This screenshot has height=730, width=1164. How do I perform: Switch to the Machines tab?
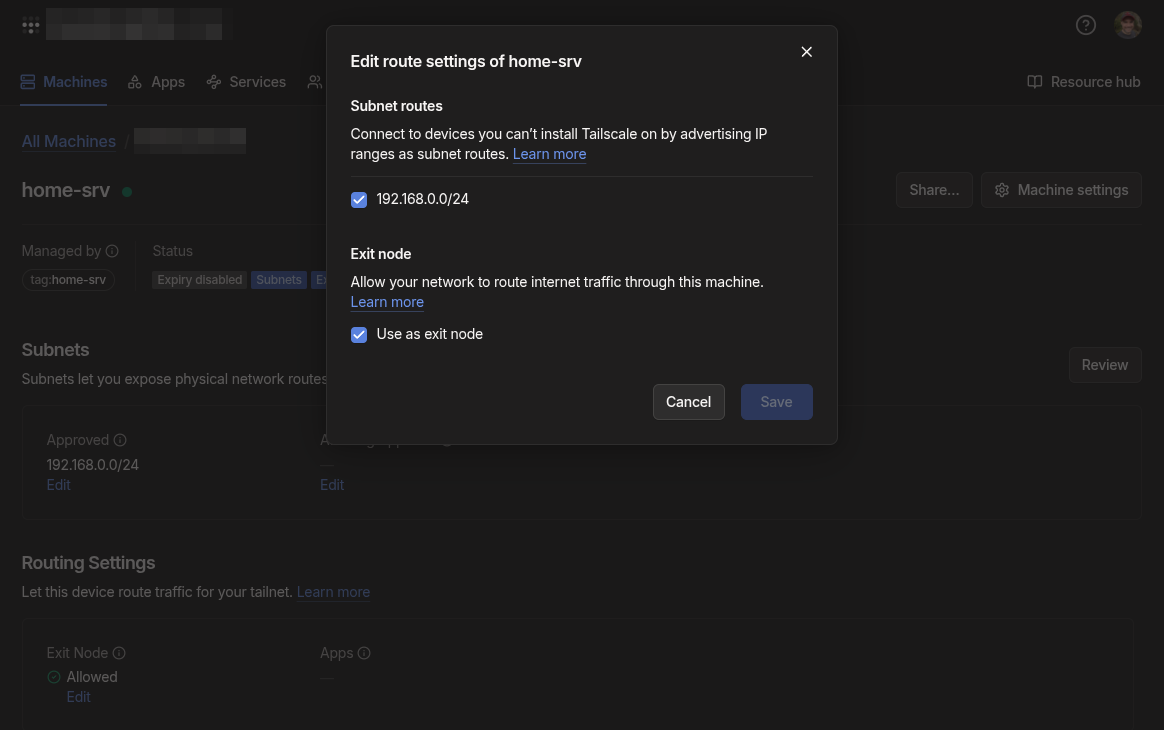(64, 82)
